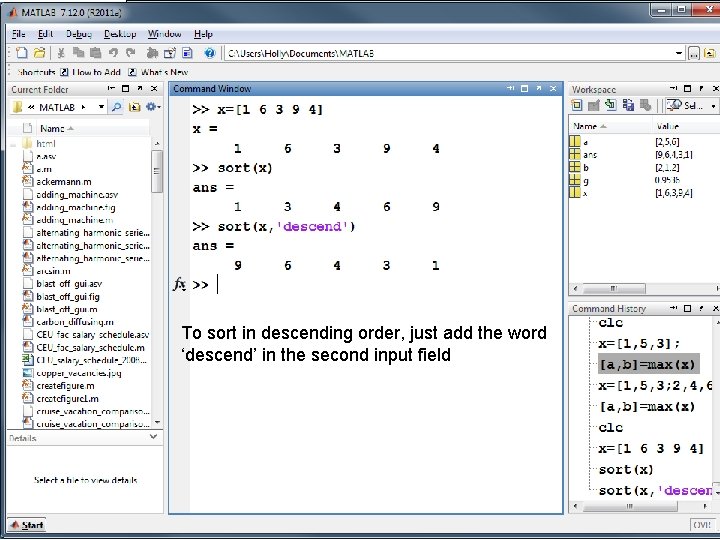Click the Cut scissors icon
This screenshot has height=540, width=720.
tap(61, 53)
